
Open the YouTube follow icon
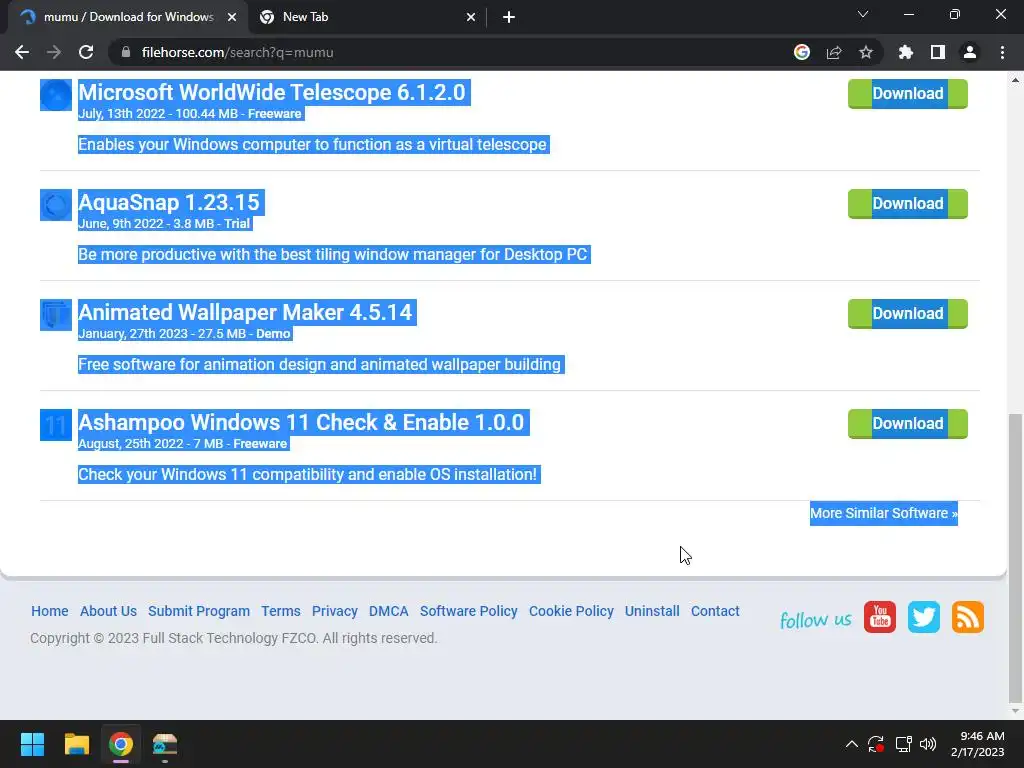(x=880, y=617)
